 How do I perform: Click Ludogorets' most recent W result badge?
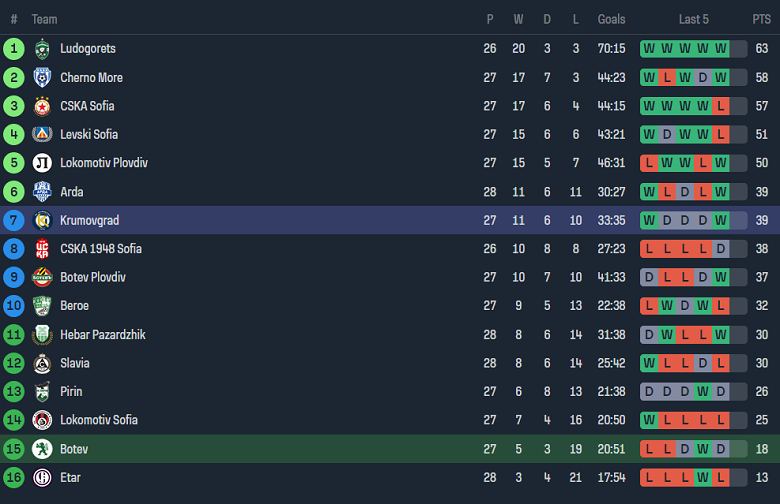point(720,49)
